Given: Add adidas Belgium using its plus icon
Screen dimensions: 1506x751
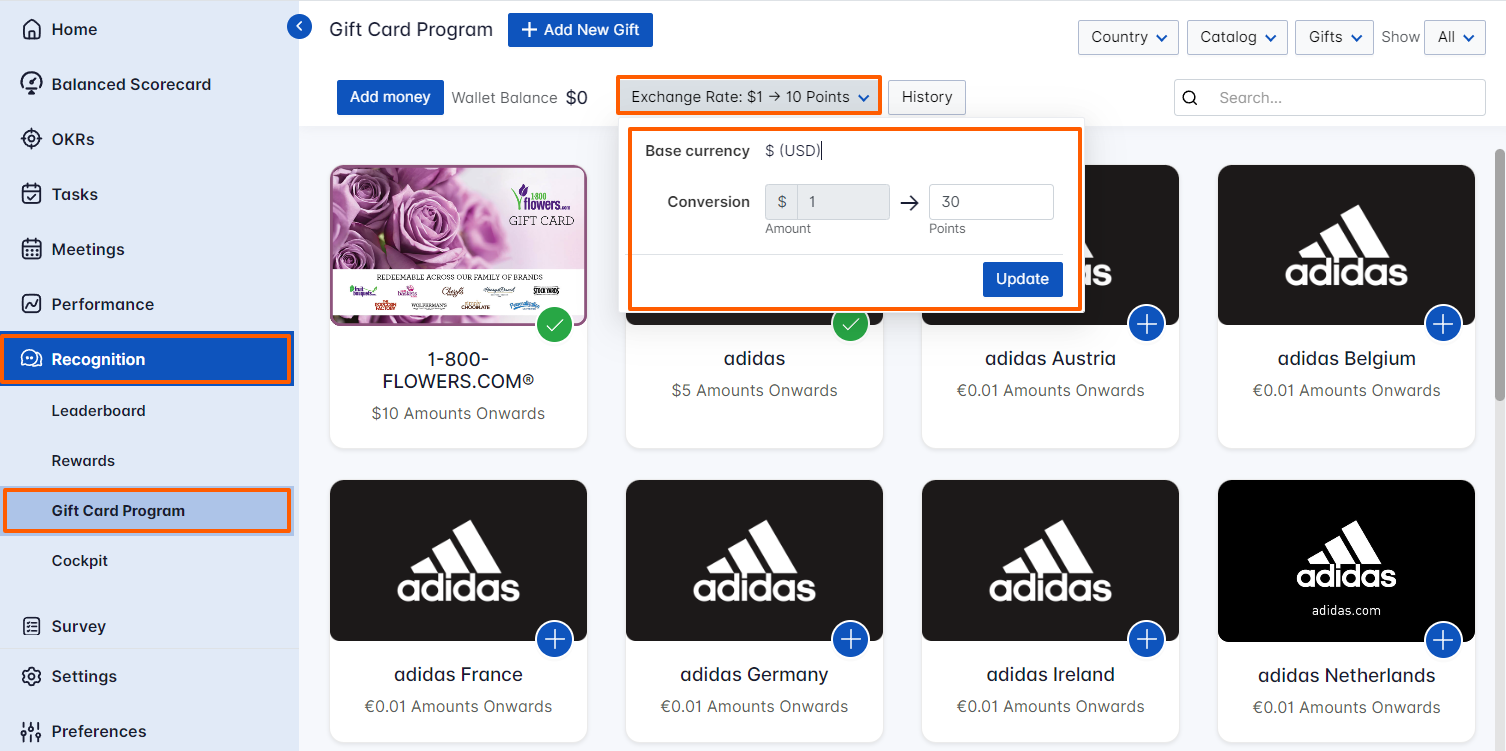Looking at the screenshot, I should click(x=1443, y=323).
